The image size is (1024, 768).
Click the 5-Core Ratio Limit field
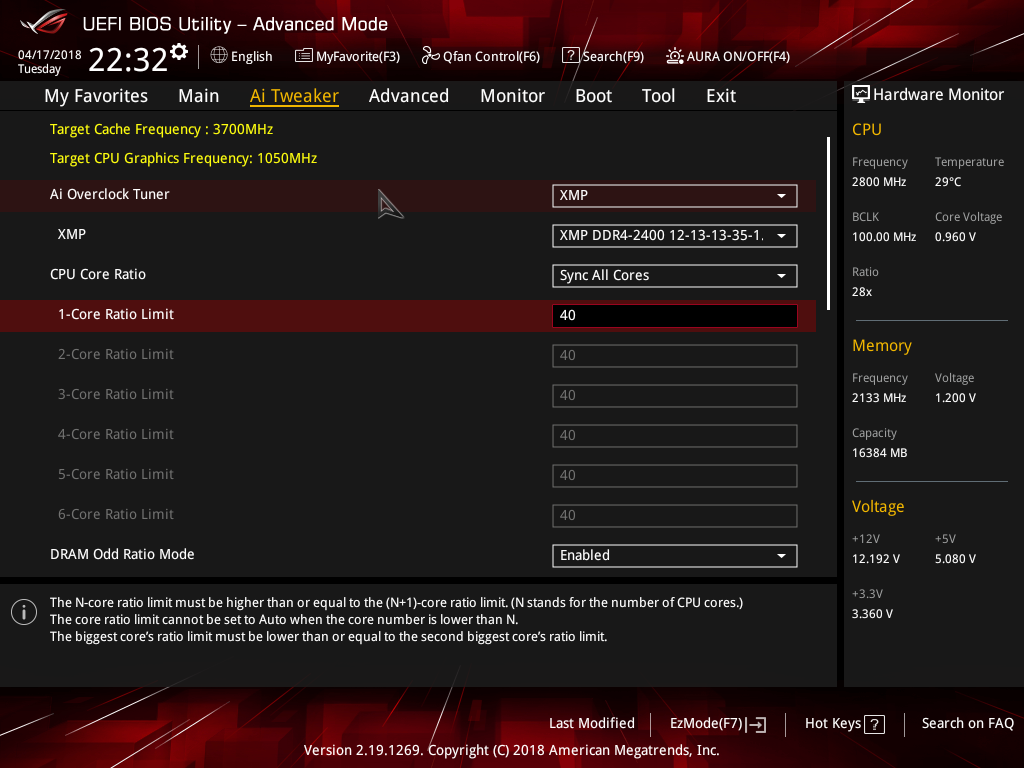pos(675,476)
